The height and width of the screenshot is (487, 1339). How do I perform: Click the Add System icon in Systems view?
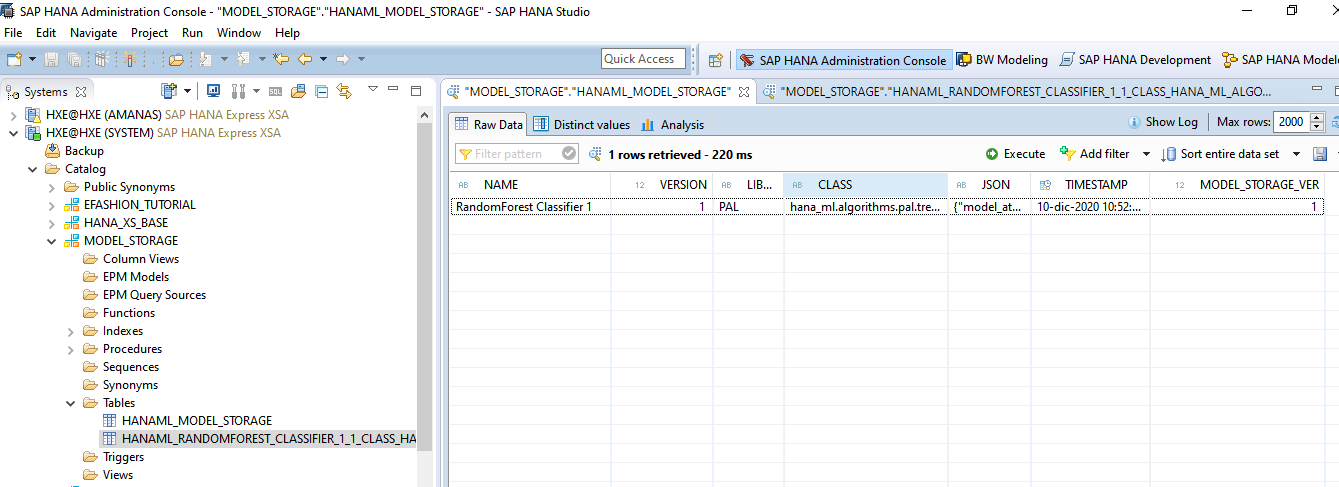tap(169, 91)
